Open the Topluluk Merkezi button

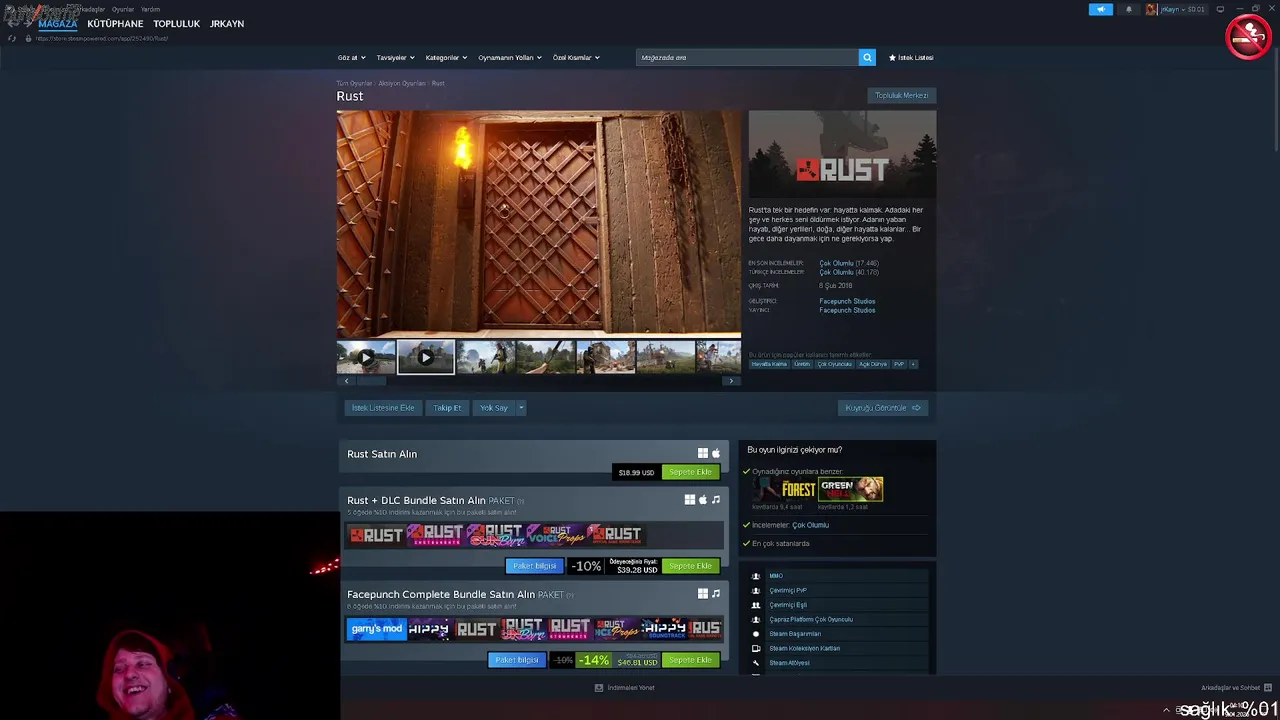click(x=902, y=96)
